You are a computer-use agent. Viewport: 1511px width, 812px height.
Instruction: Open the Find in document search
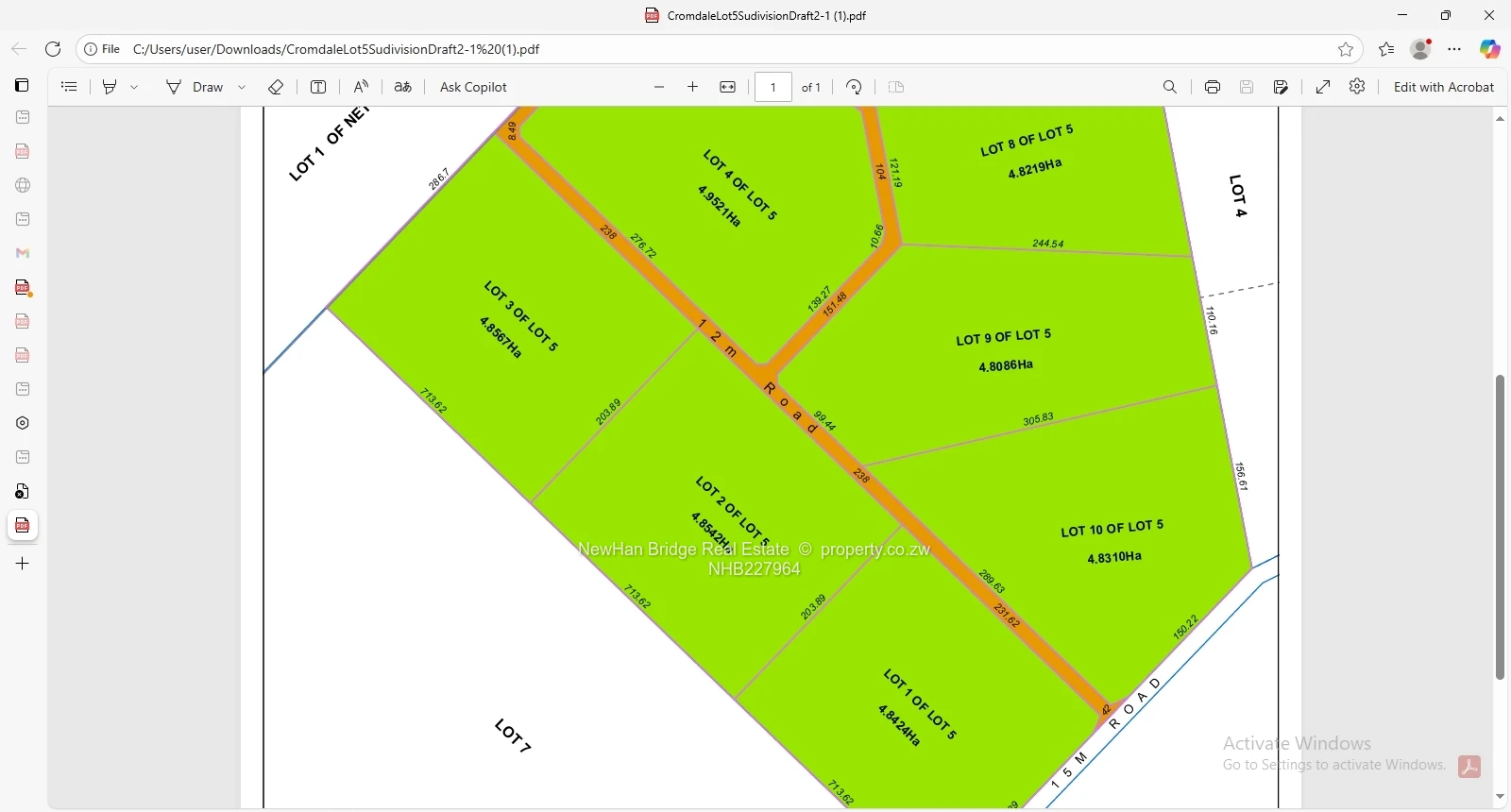tap(1170, 87)
